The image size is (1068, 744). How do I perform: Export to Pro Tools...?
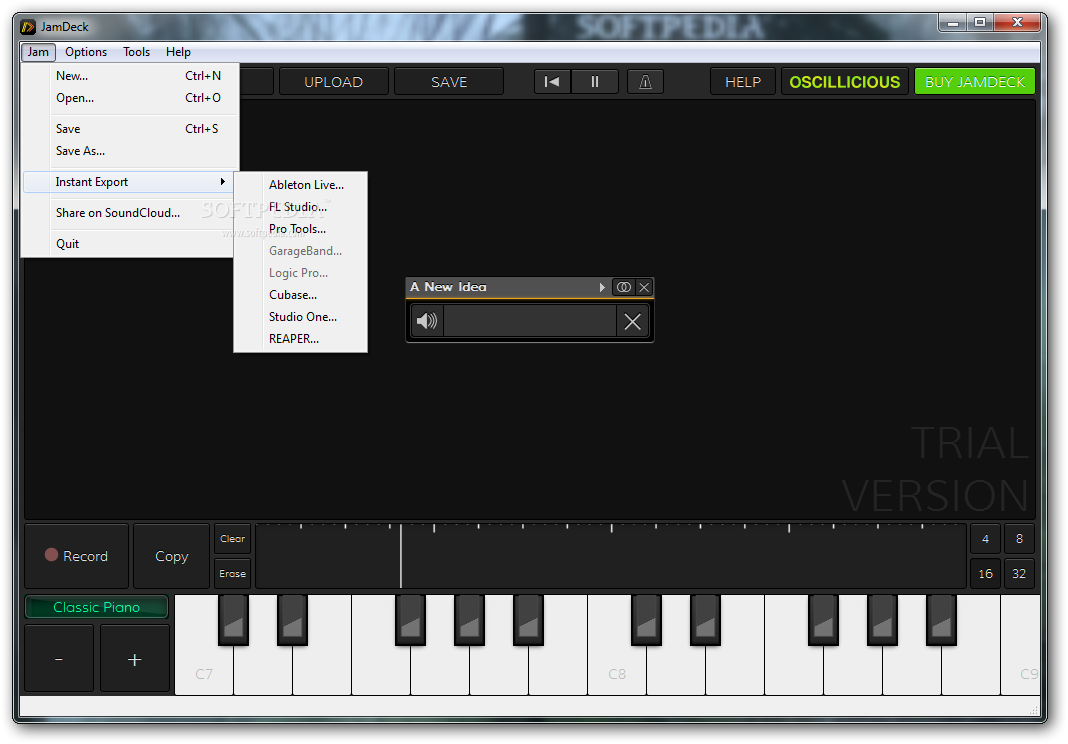(300, 229)
